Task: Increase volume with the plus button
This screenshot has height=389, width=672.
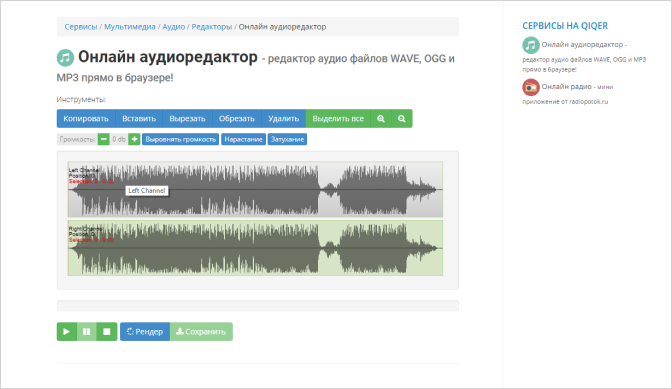Action: [x=134, y=139]
